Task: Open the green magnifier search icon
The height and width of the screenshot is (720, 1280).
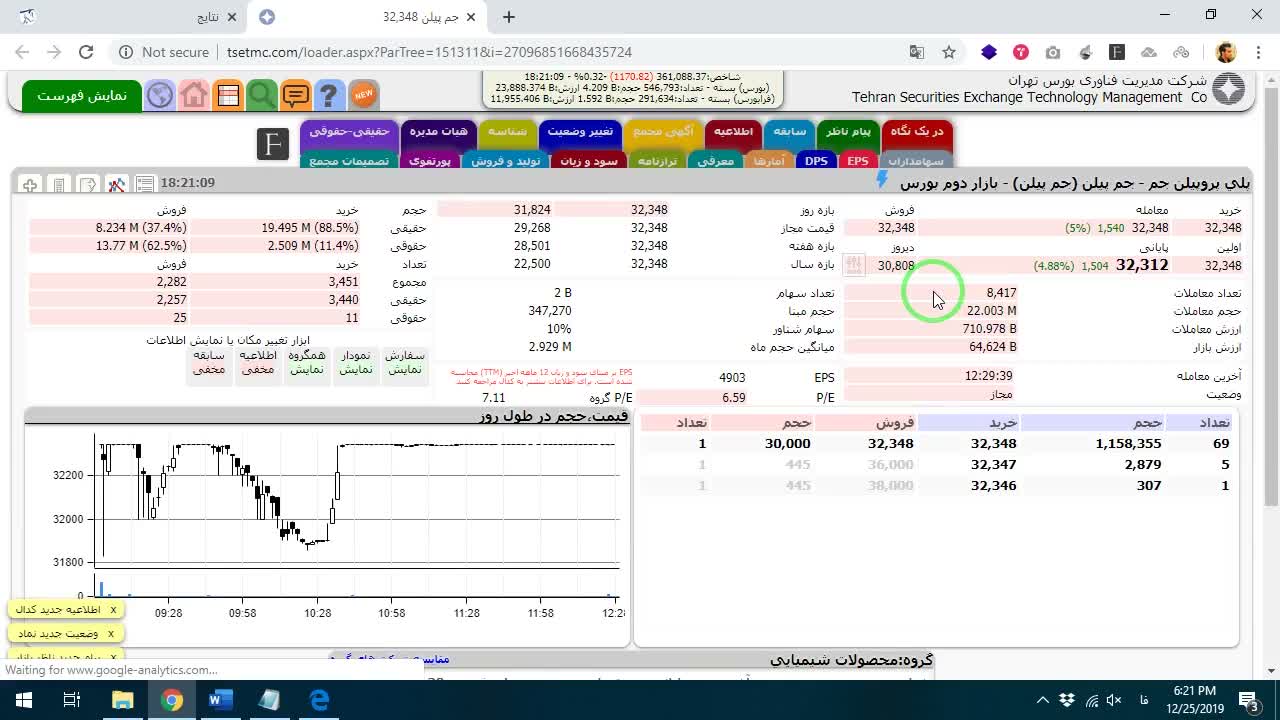Action: [262, 95]
